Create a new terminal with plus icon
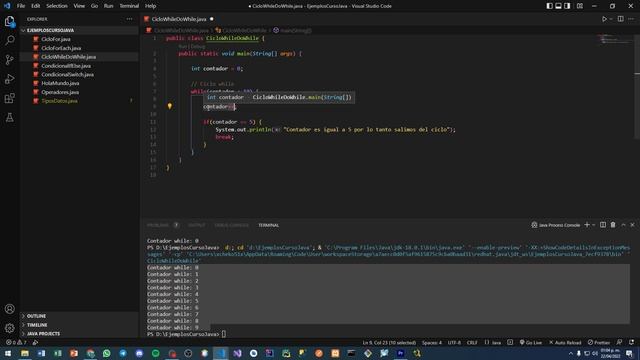The image size is (640, 360). click(587, 225)
